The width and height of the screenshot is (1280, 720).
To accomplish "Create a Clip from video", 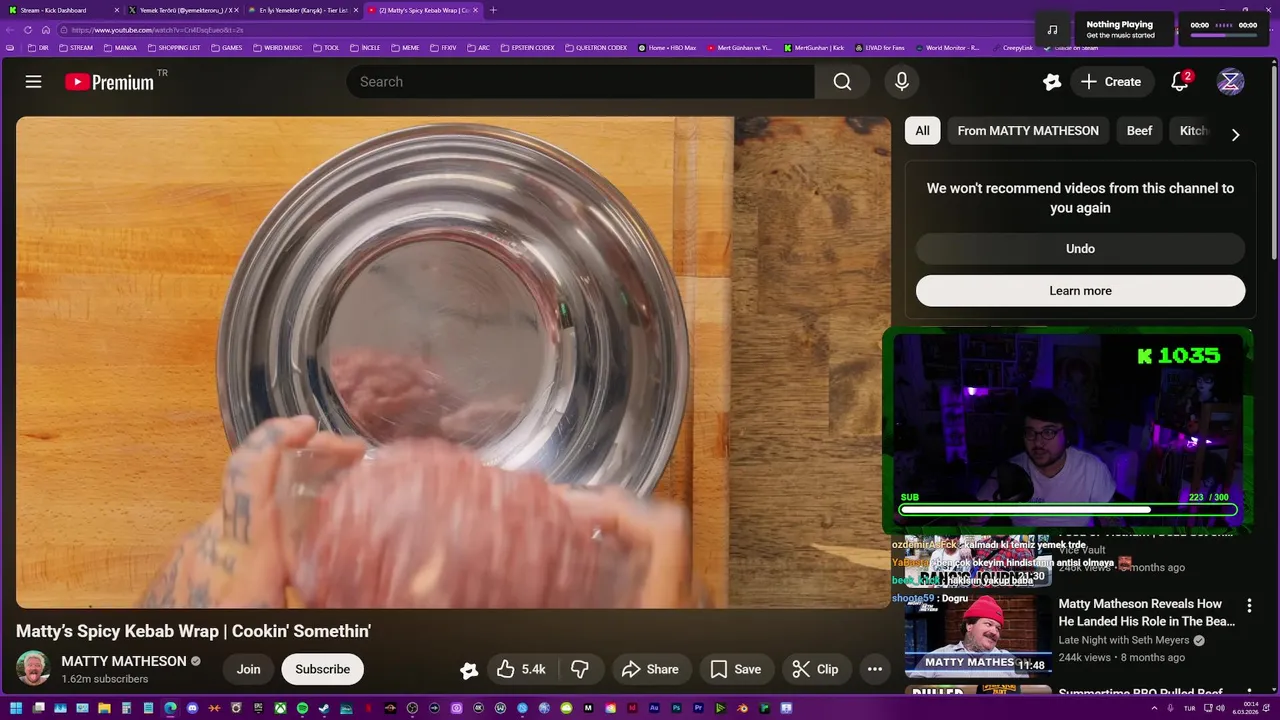I will click(x=815, y=669).
